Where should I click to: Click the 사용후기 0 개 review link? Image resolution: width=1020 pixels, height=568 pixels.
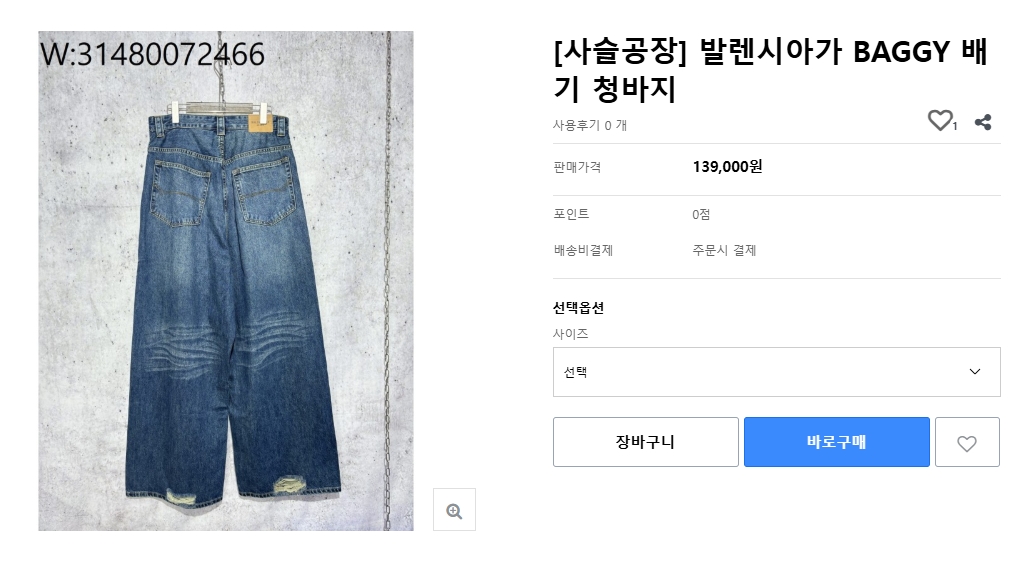click(x=589, y=125)
